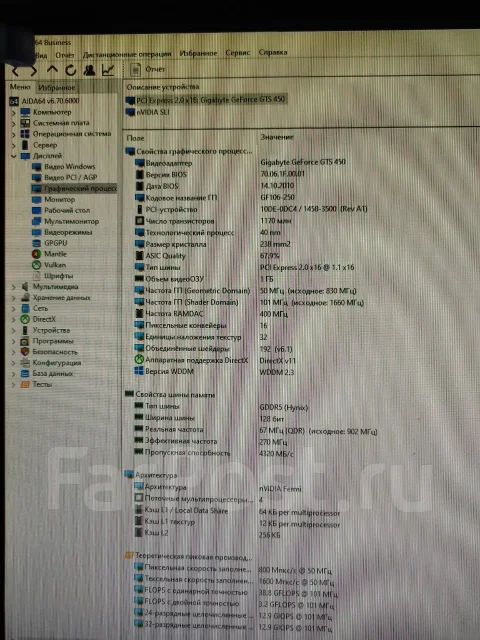Click the Программы icon
Screen dimensions: 480x640
click(x=25, y=341)
